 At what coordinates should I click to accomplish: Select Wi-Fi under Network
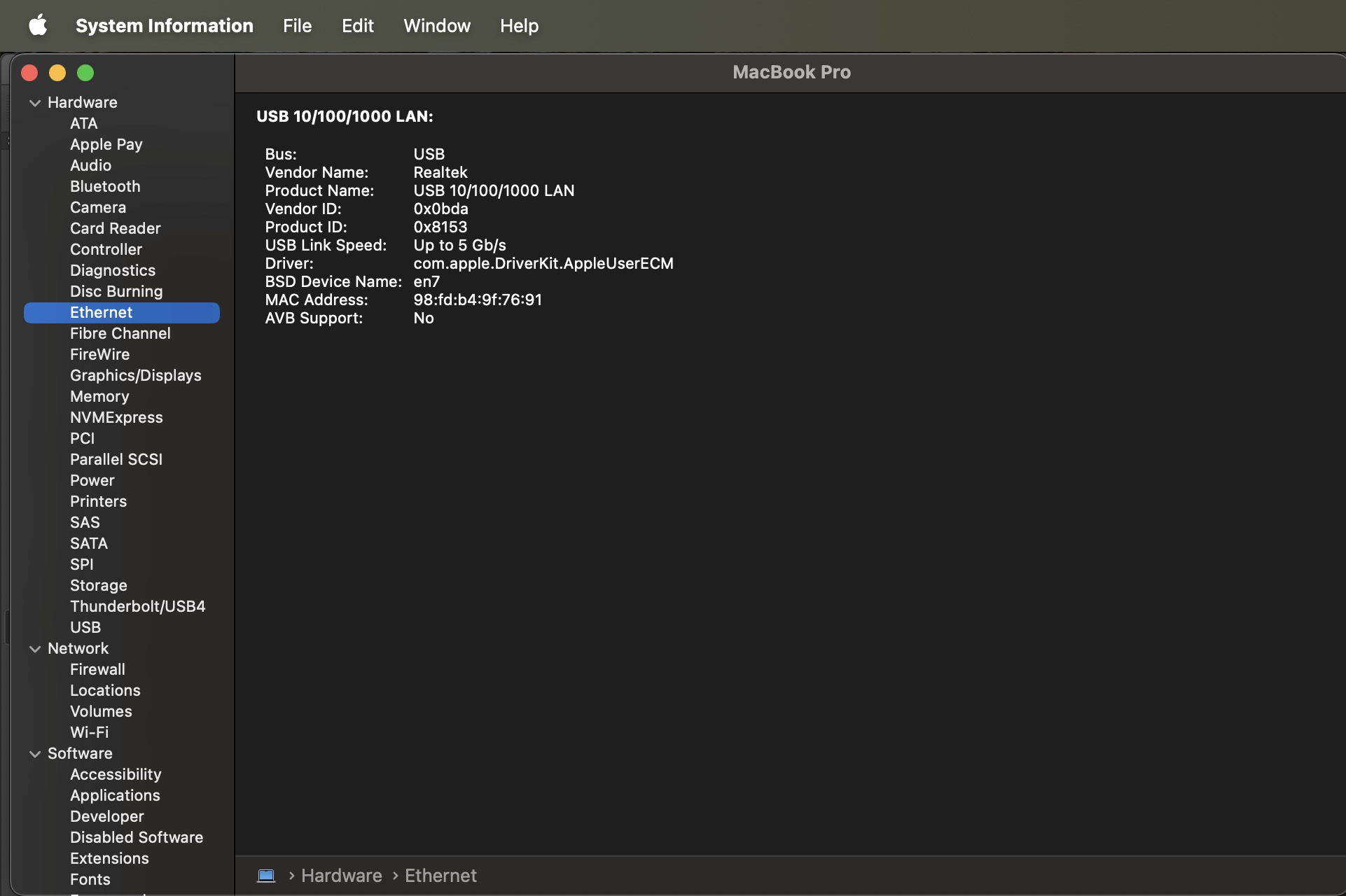[x=89, y=732]
